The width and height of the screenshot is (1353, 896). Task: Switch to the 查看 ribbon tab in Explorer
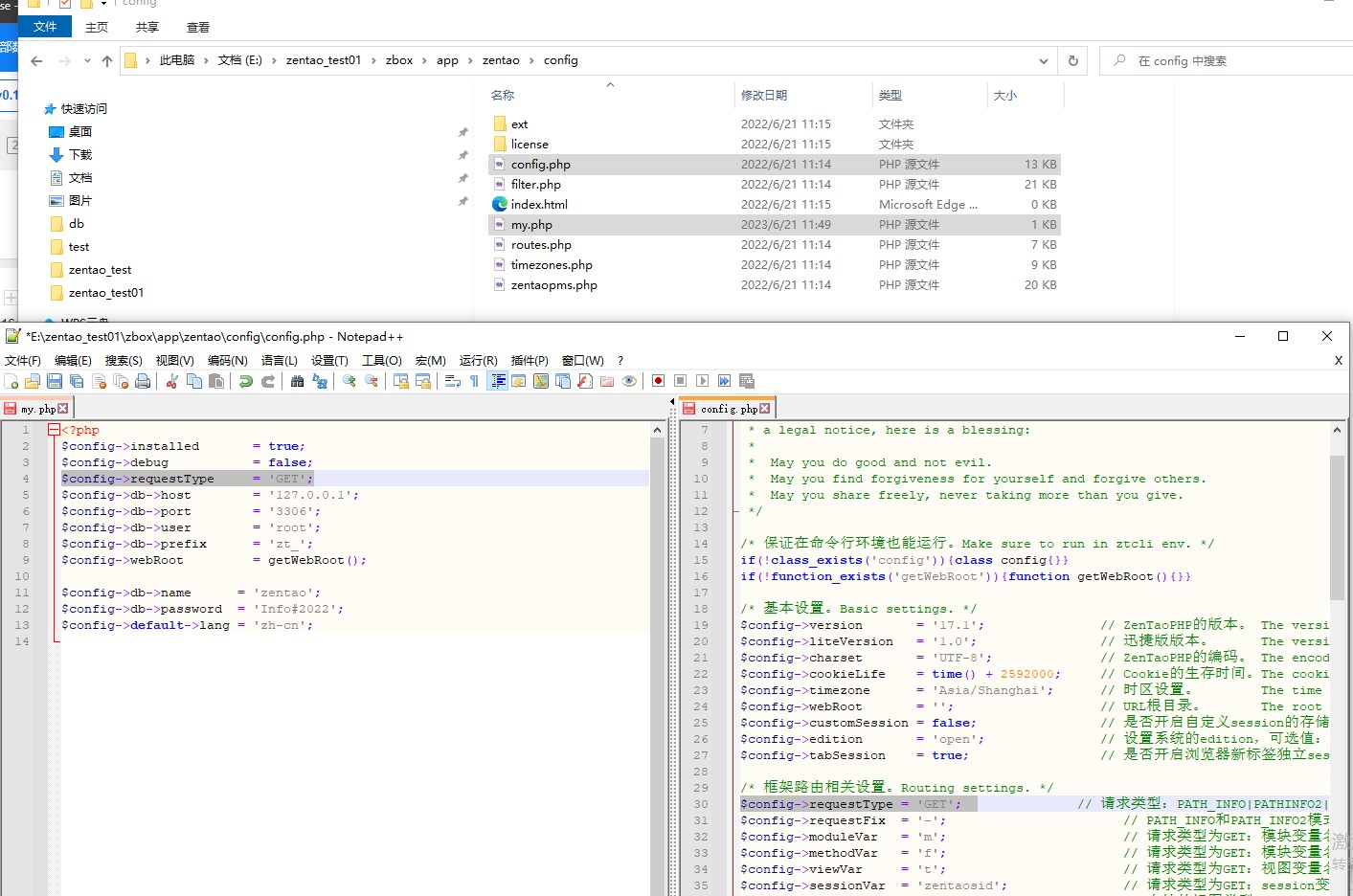(x=198, y=28)
